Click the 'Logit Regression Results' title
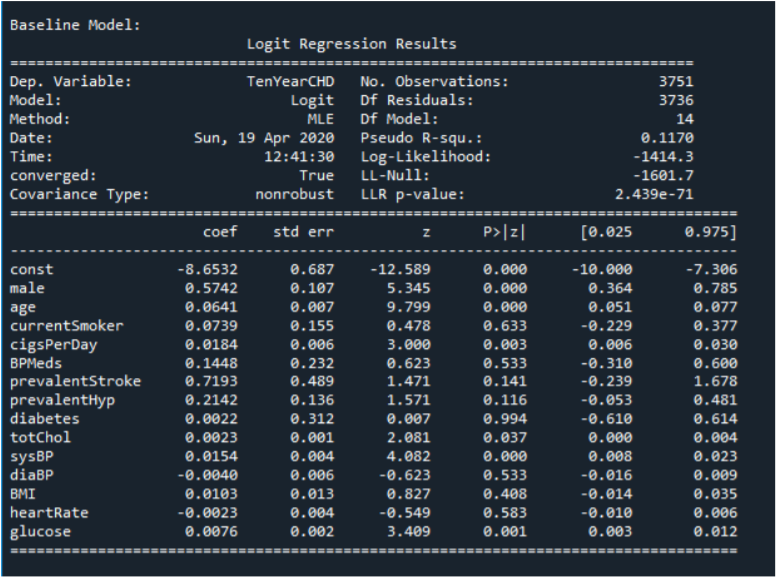The height and width of the screenshot is (578, 777). 351,44
